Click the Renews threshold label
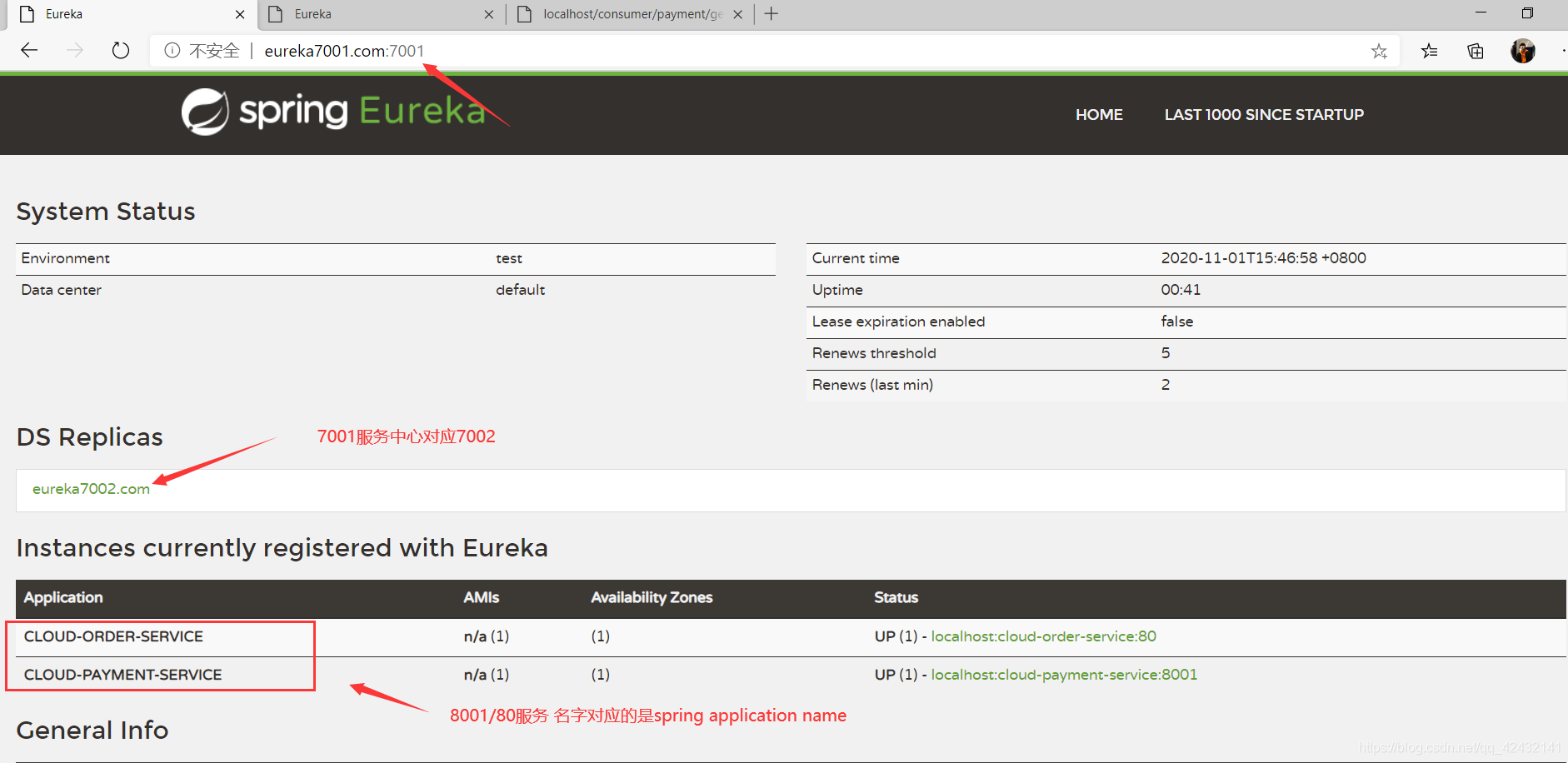The width and height of the screenshot is (1568, 763). (874, 353)
